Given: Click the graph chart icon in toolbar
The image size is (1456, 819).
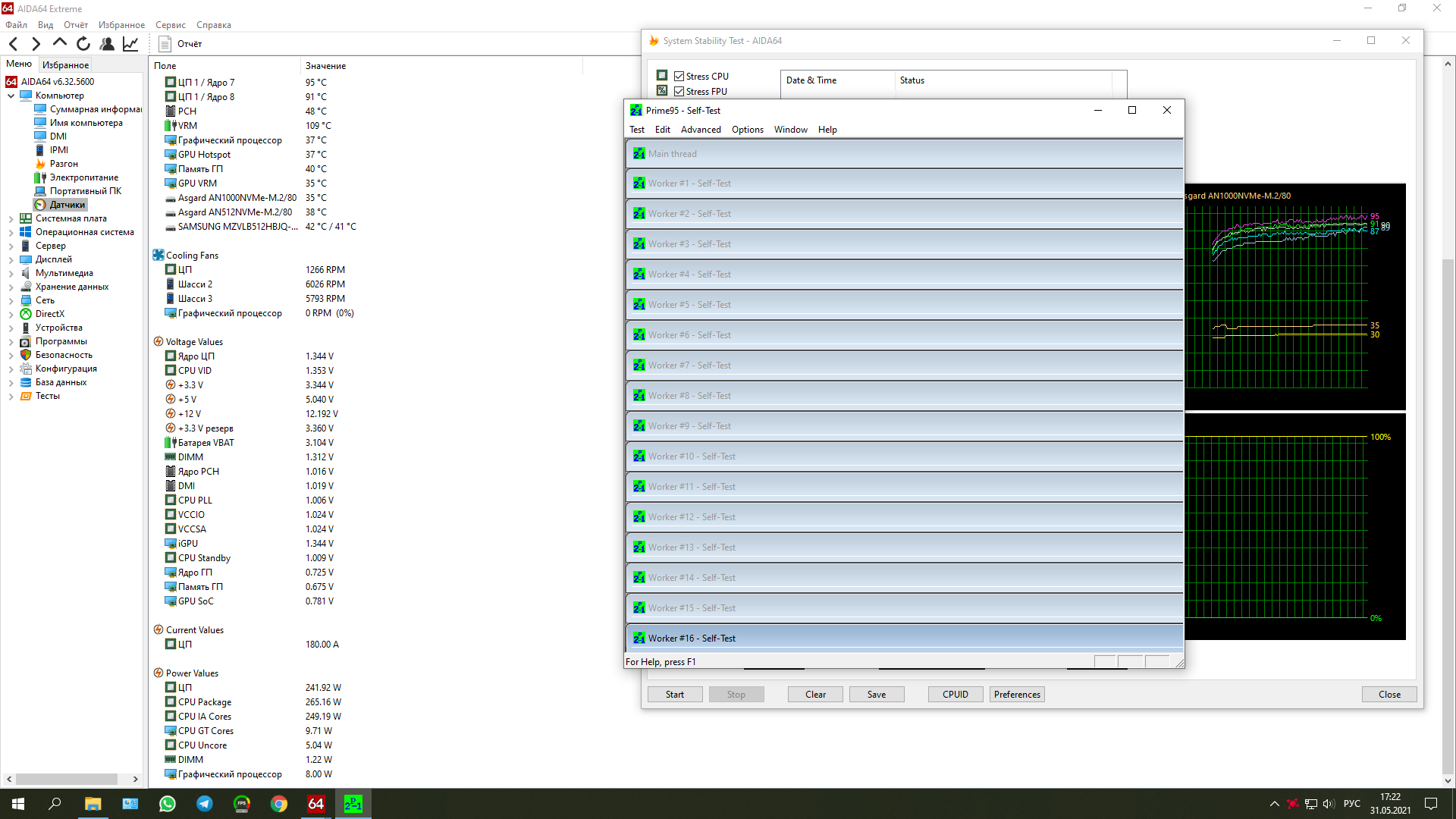Looking at the screenshot, I should [x=130, y=44].
